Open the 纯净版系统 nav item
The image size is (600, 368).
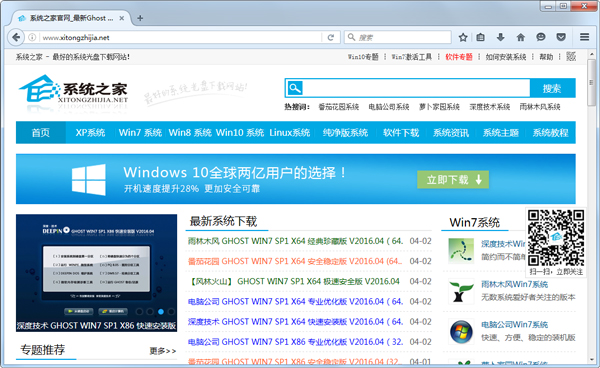tap(345, 132)
